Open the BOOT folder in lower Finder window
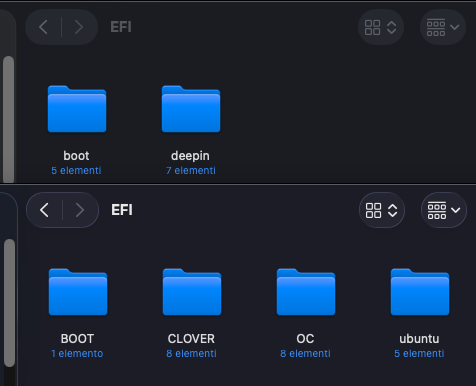Image resolution: width=476 pixels, height=386 pixels. [78, 292]
